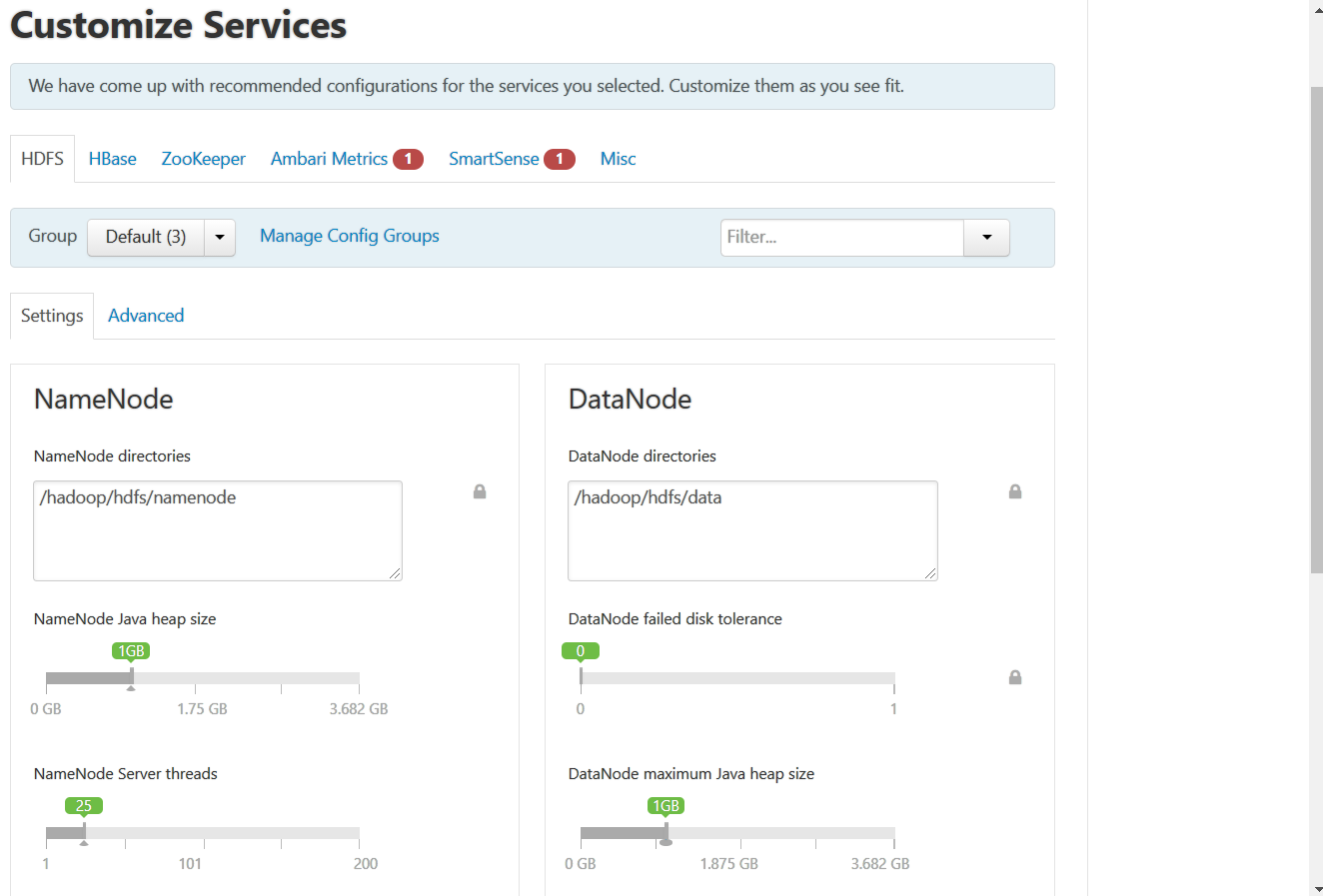The image size is (1323, 896).
Task: Click into the NameNode directories text area
Action: click(218, 530)
